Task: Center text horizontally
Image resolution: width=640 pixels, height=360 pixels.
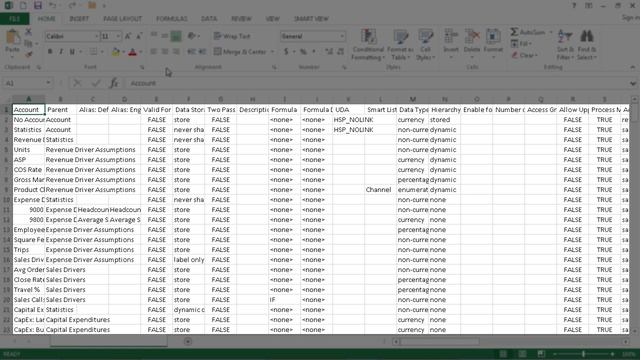Action: [x=164, y=52]
